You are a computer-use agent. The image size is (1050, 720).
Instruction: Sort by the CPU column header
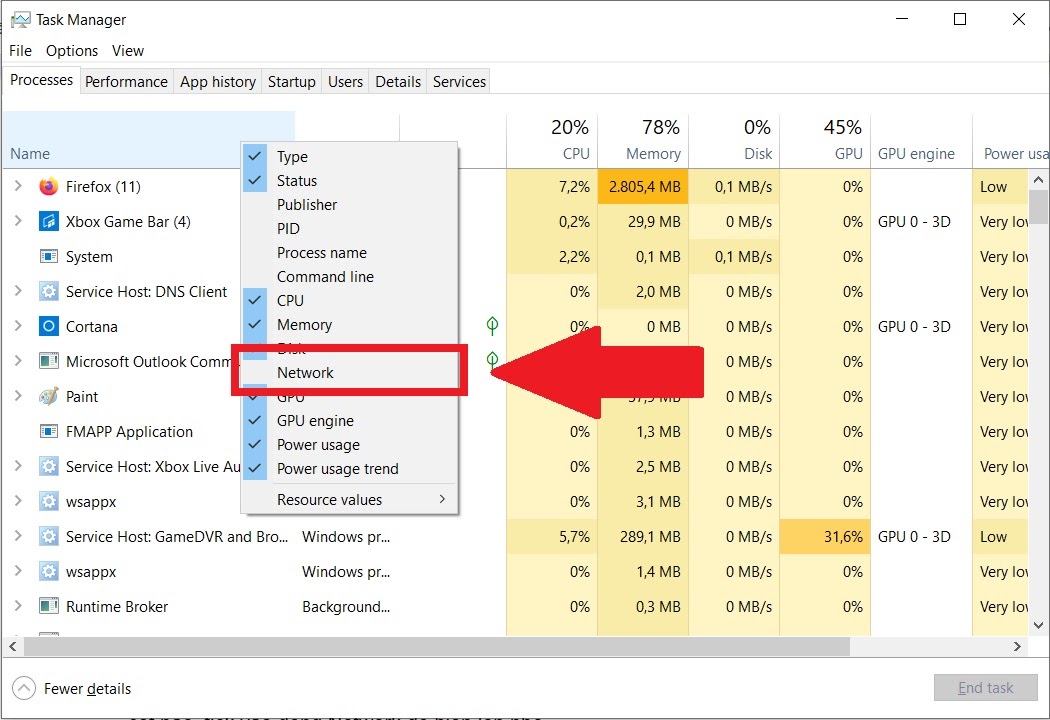coord(552,140)
